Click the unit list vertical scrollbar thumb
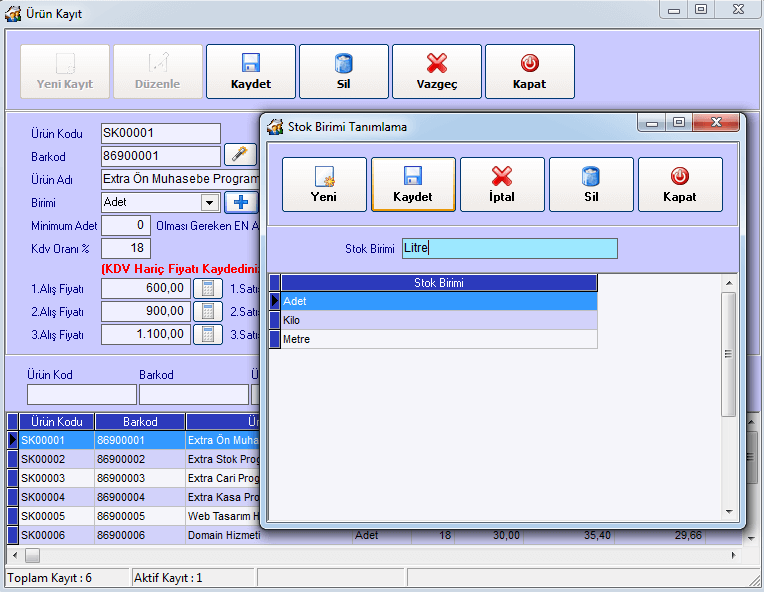764x592 pixels. coord(729,354)
